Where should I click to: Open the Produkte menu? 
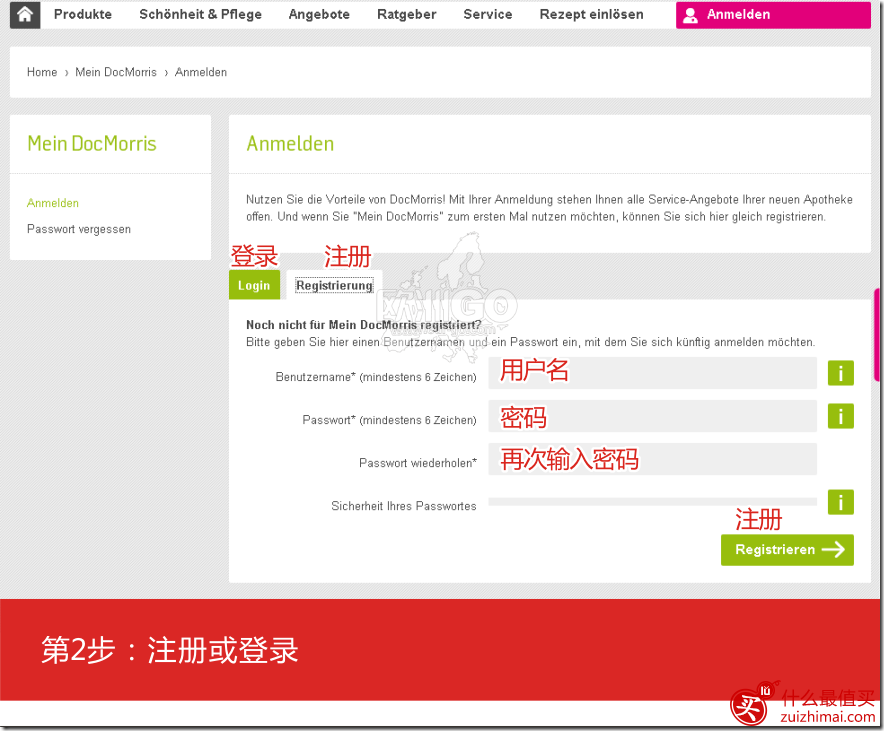click(83, 14)
